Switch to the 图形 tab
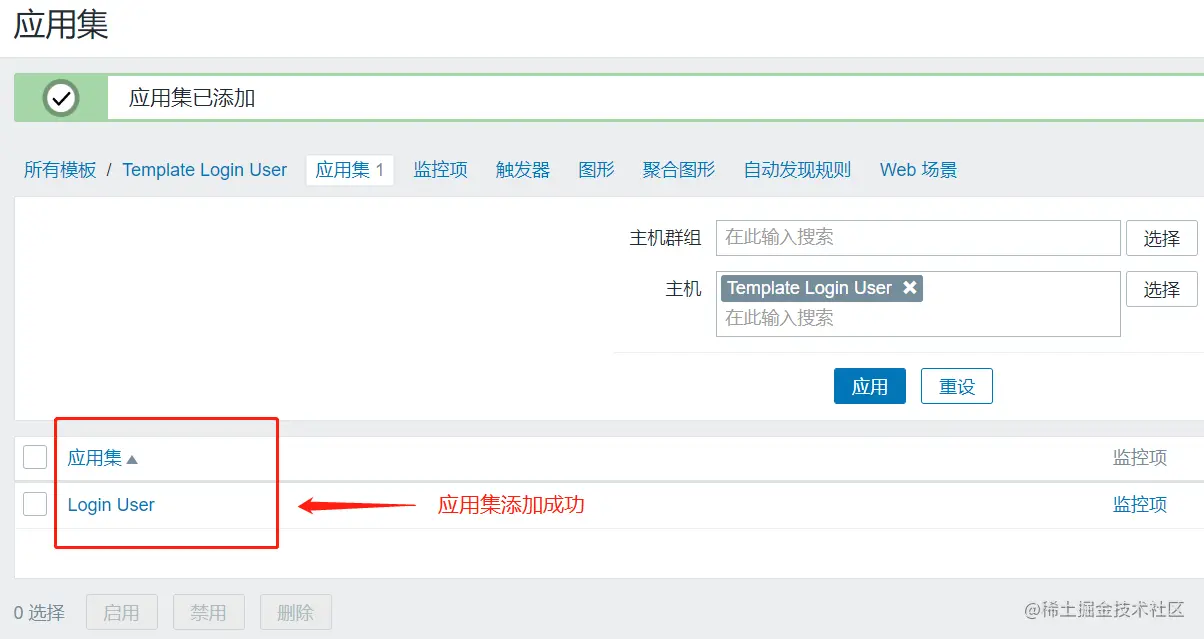Screen dimensions: 1204x639 pos(596,170)
